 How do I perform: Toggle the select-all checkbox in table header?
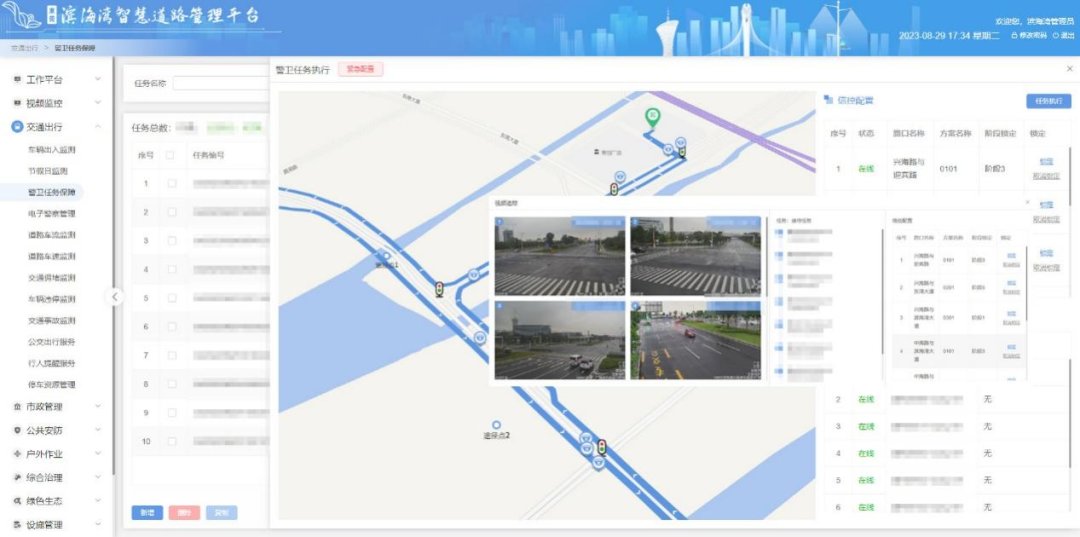tap(170, 155)
